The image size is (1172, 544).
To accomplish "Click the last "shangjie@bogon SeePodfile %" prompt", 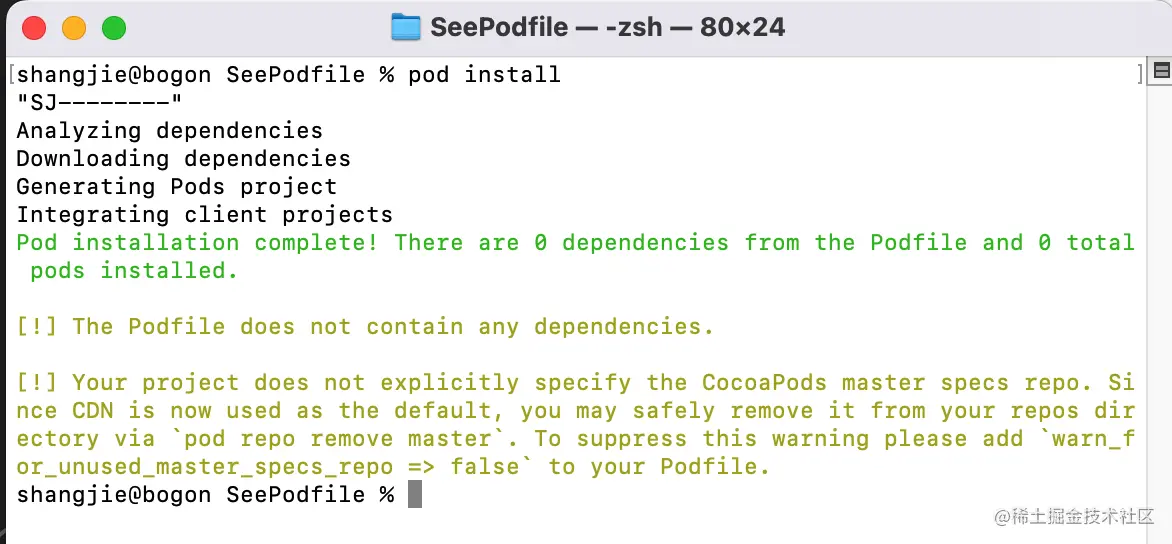I will (x=205, y=495).
